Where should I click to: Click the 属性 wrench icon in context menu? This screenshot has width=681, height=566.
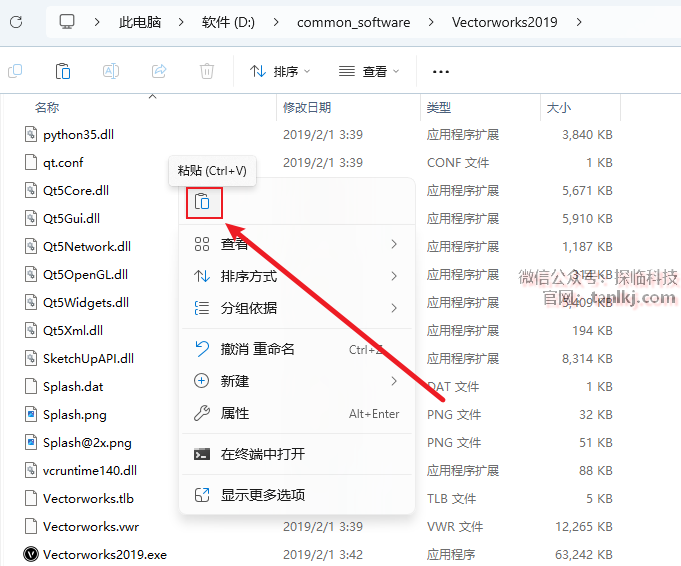[202, 414]
